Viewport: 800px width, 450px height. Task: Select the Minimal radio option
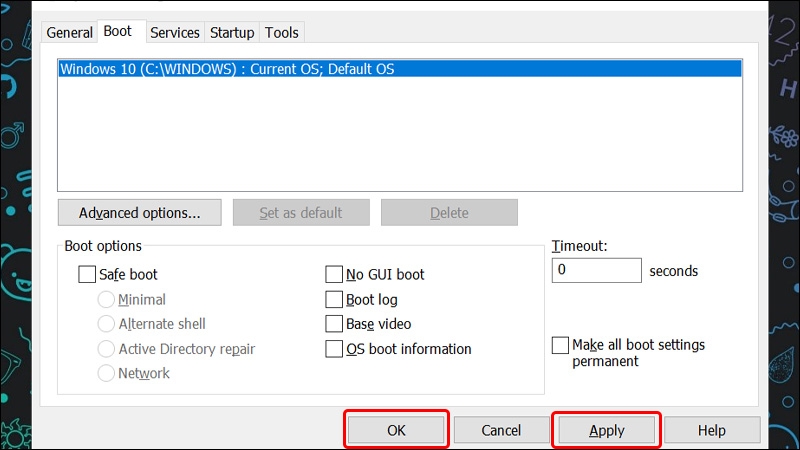pyautogui.click(x=106, y=299)
